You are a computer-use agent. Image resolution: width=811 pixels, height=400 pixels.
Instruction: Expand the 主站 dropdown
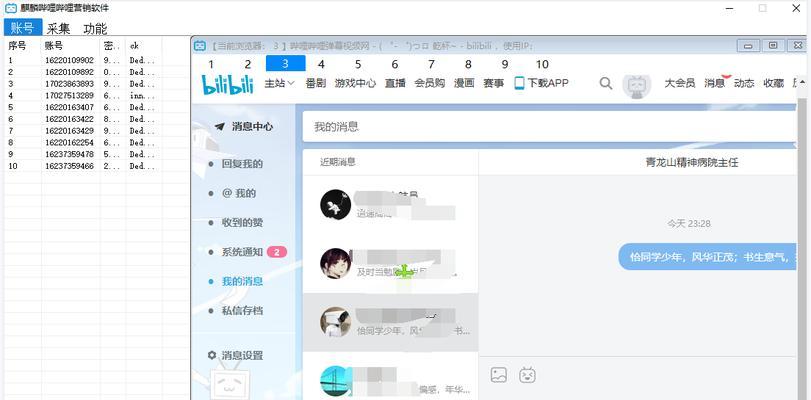[x=280, y=83]
